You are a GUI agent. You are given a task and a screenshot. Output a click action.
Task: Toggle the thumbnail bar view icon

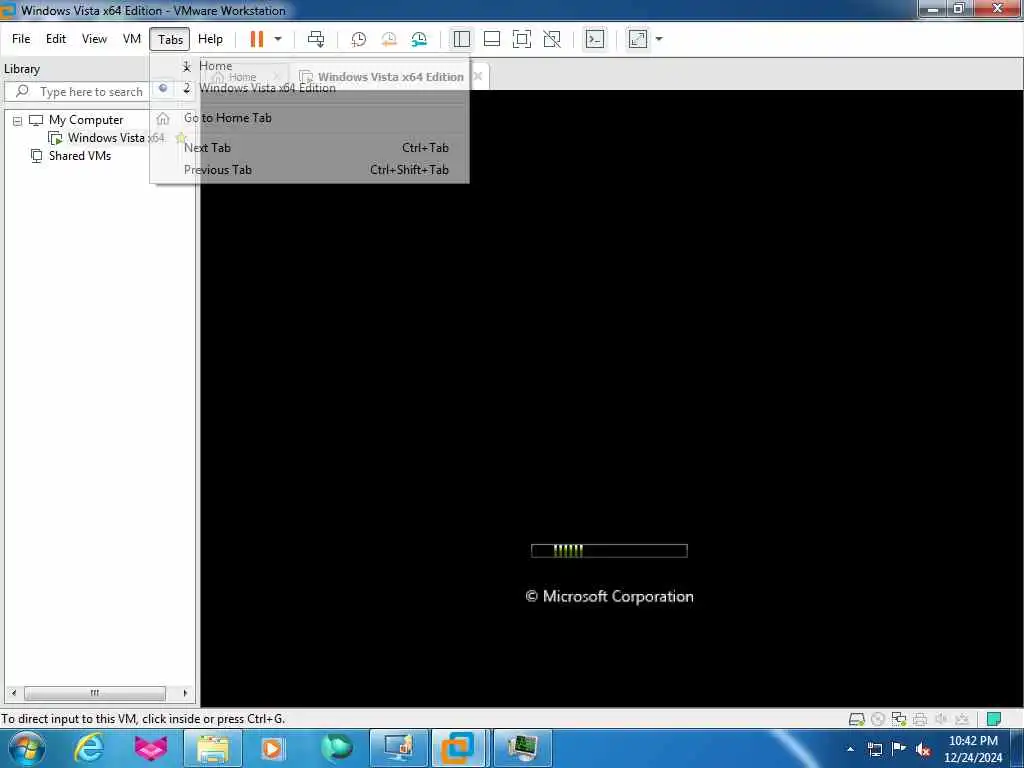click(x=492, y=39)
